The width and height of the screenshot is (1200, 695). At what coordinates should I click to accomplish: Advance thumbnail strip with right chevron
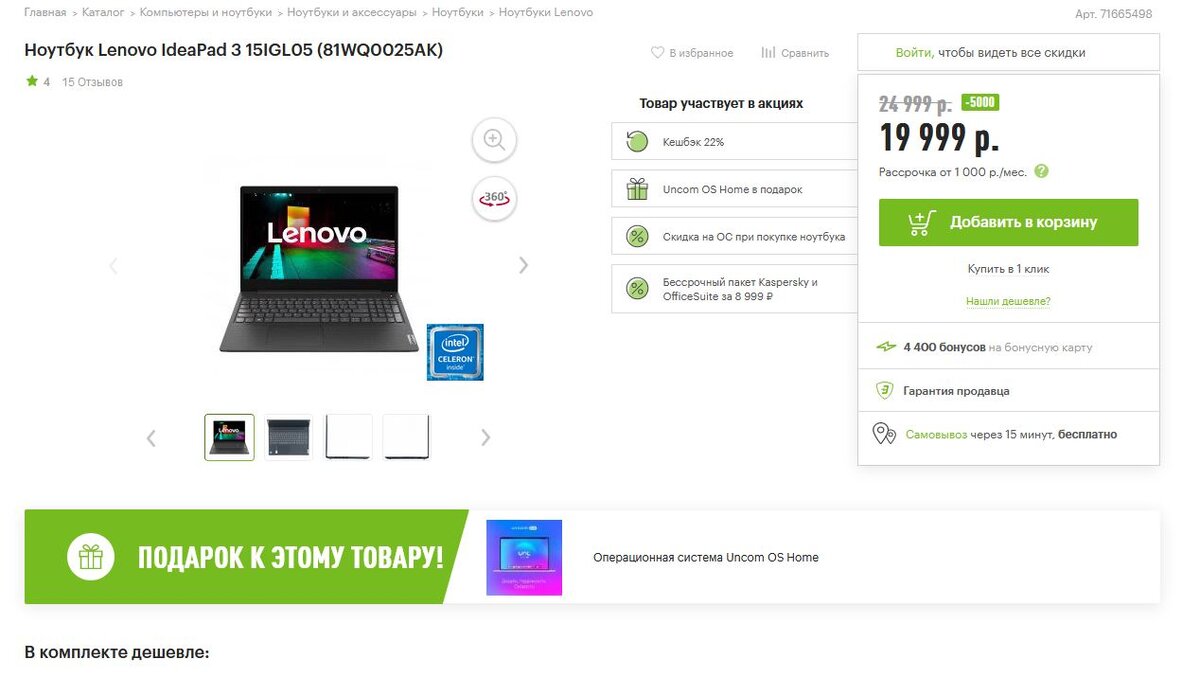pyautogui.click(x=486, y=437)
